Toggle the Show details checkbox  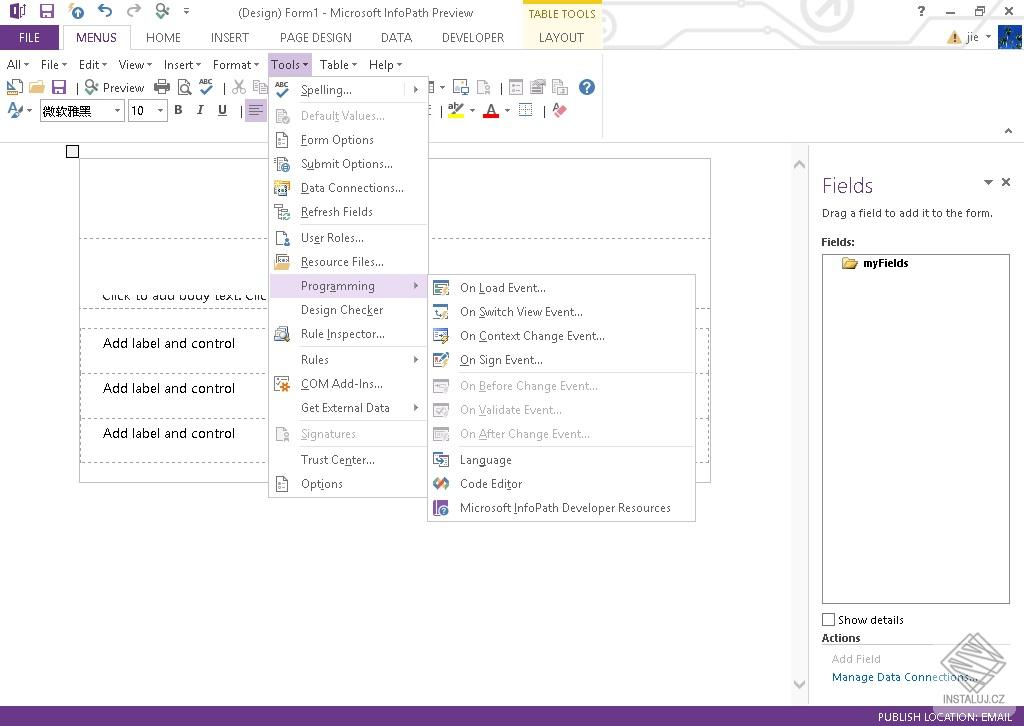pos(829,620)
